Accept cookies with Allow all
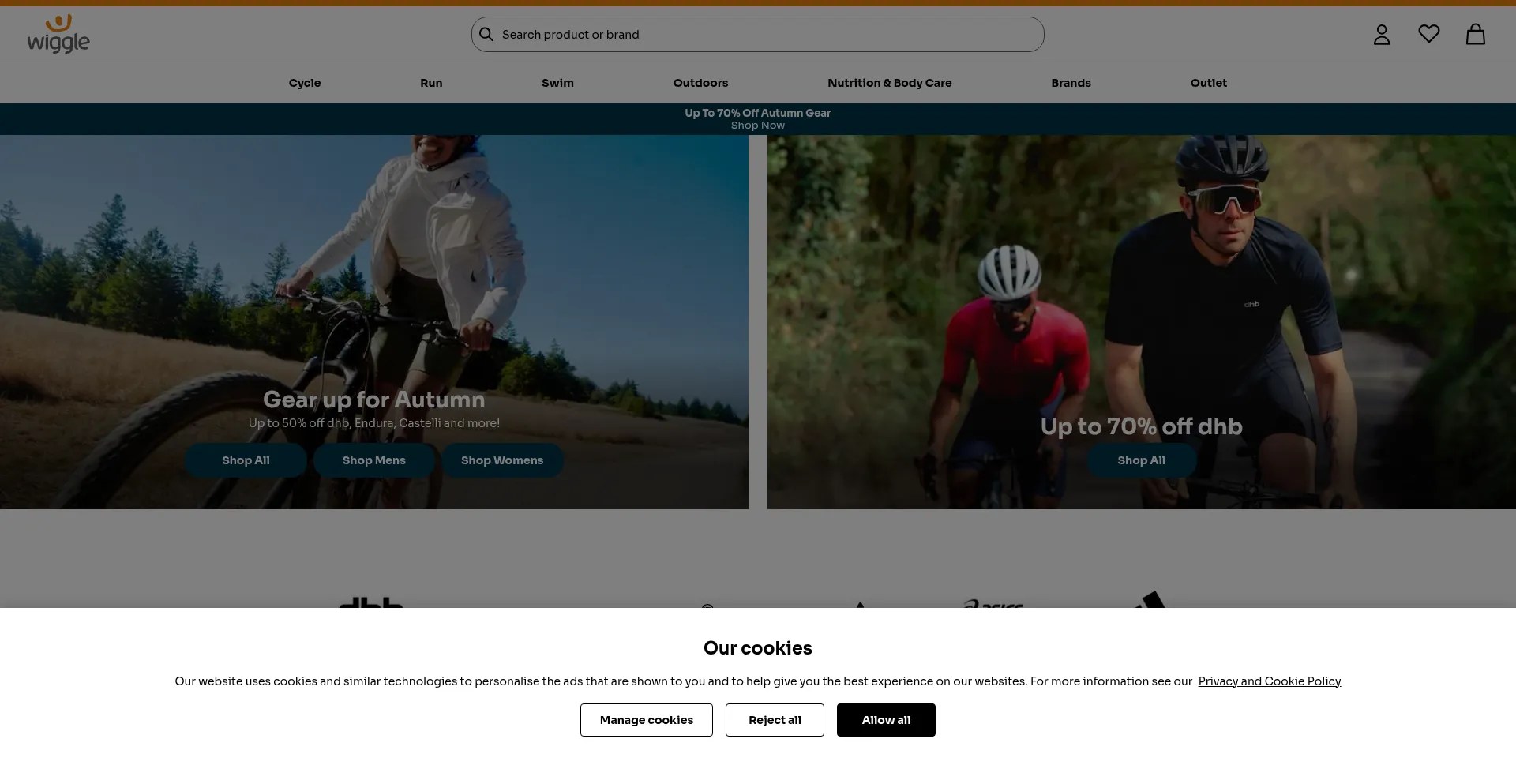The width and height of the screenshot is (1516, 784). (886, 720)
